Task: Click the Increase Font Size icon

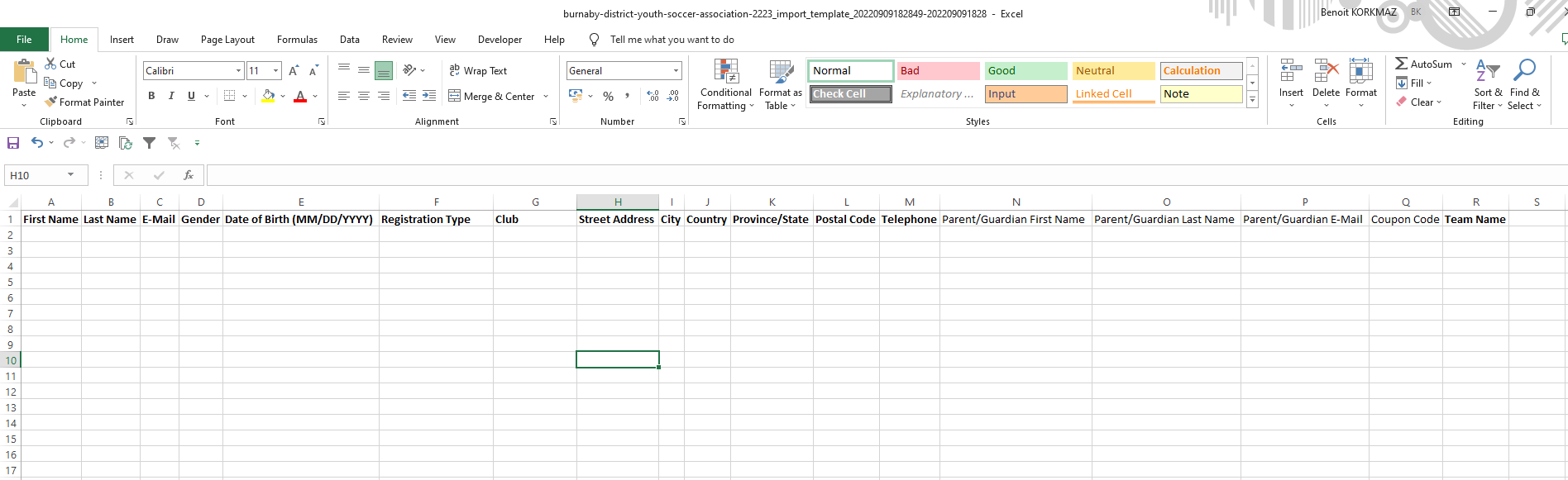Action: [x=294, y=71]
